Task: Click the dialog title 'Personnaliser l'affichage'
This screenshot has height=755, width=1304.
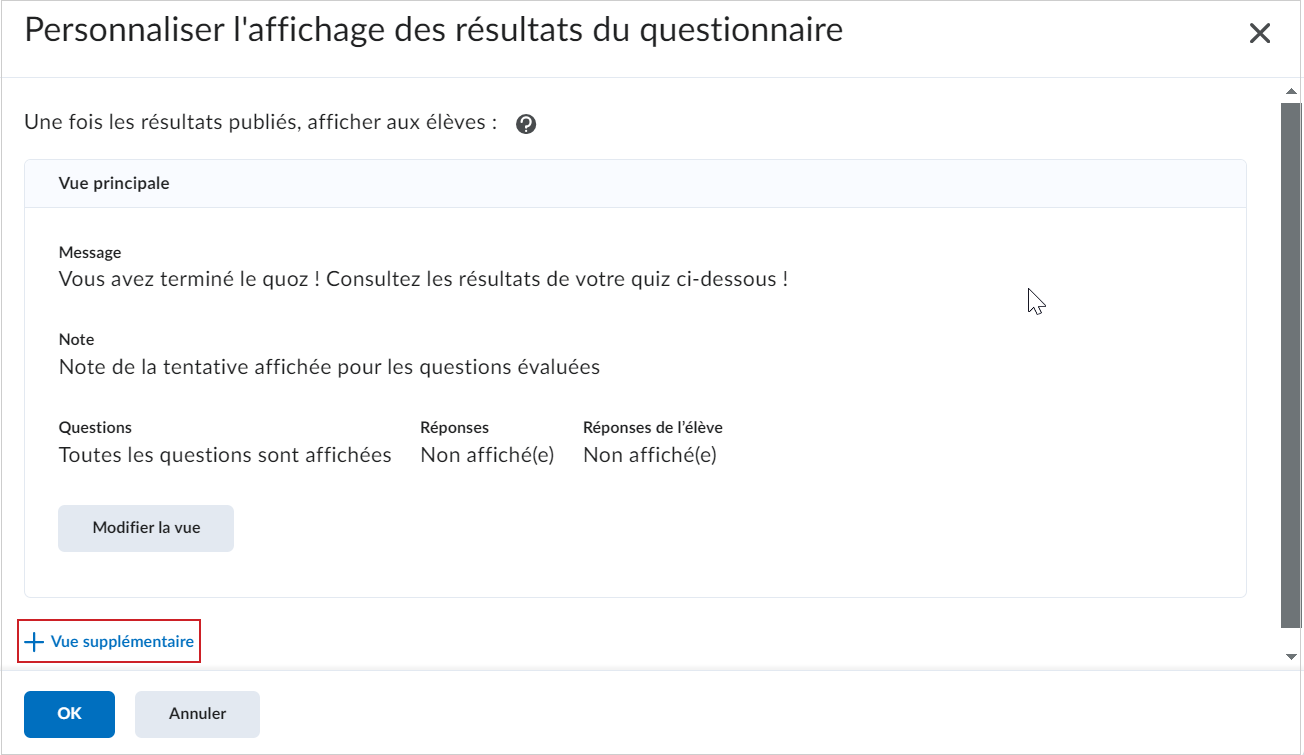Action: [433, 30]
